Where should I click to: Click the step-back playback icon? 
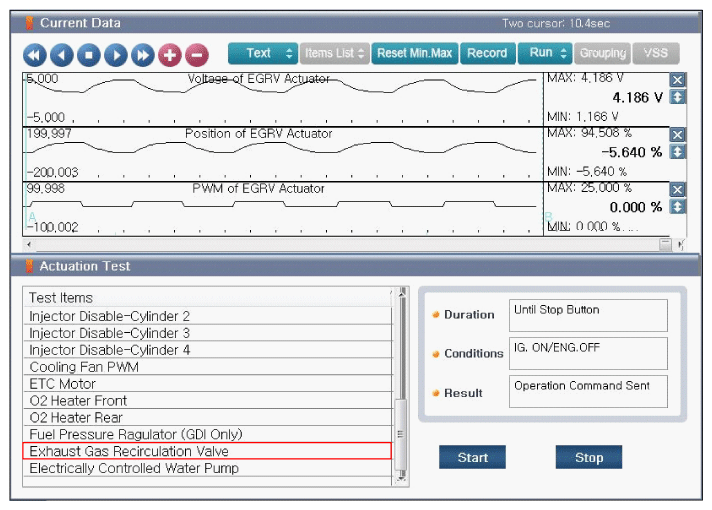tap(62, 55)
